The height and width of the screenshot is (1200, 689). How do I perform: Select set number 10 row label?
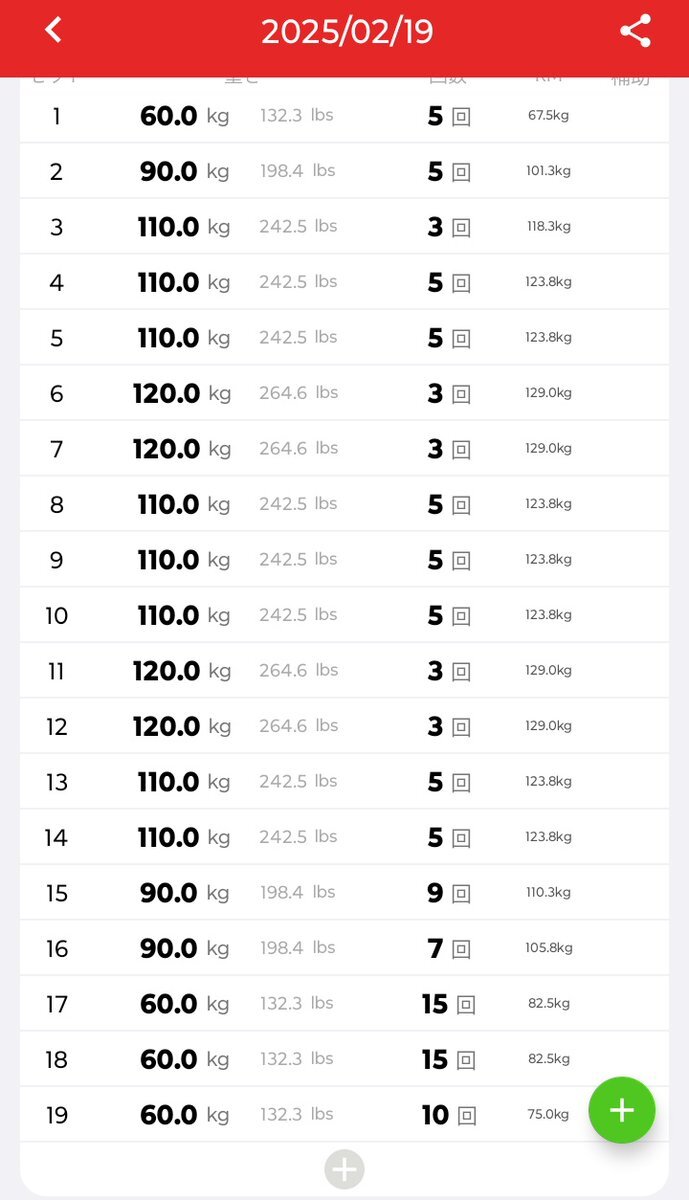coord(56,616)
